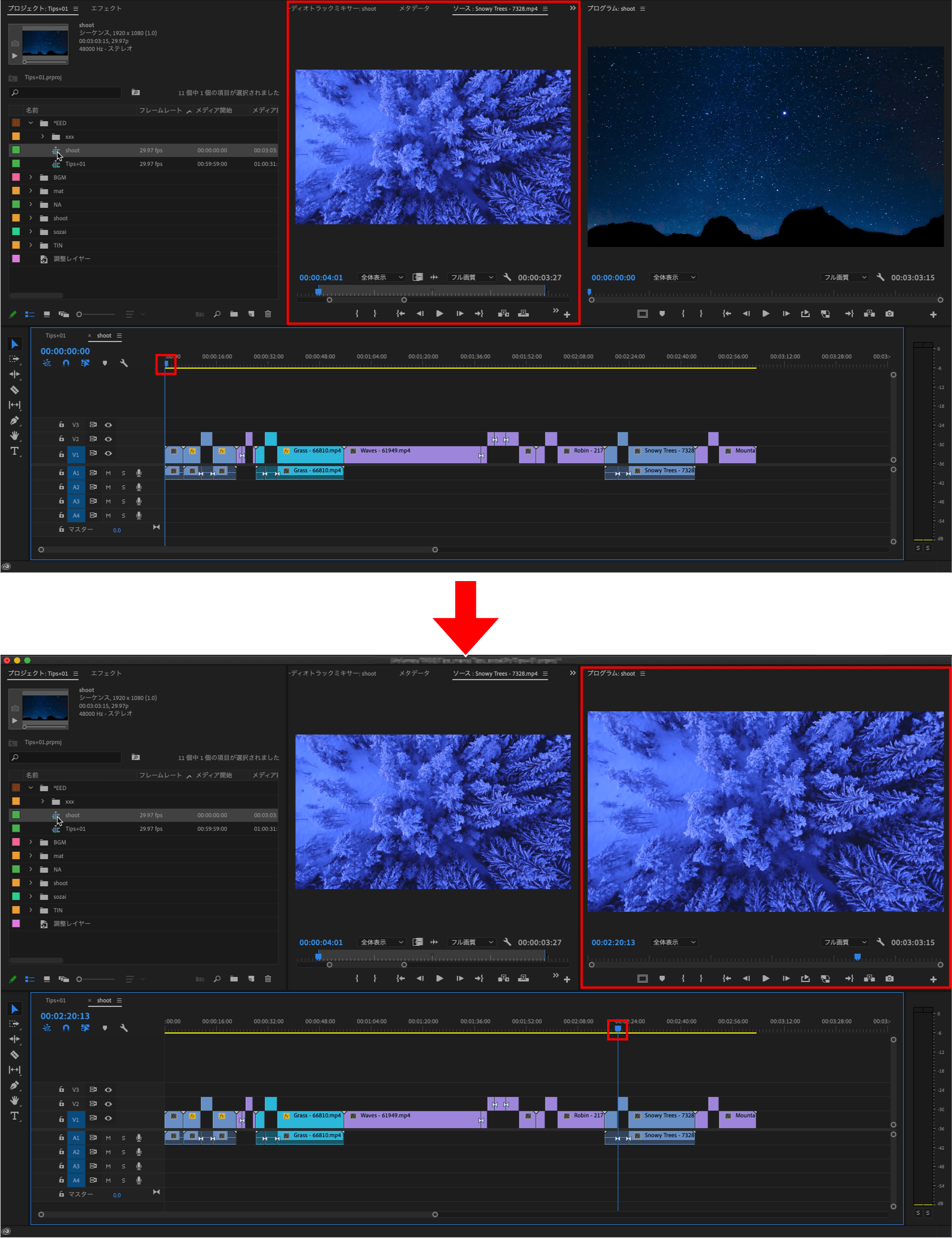Switch to エフェクト tab, upper screenshot
The width and height of the screenshot is (952, 1238).
(106, 8)
